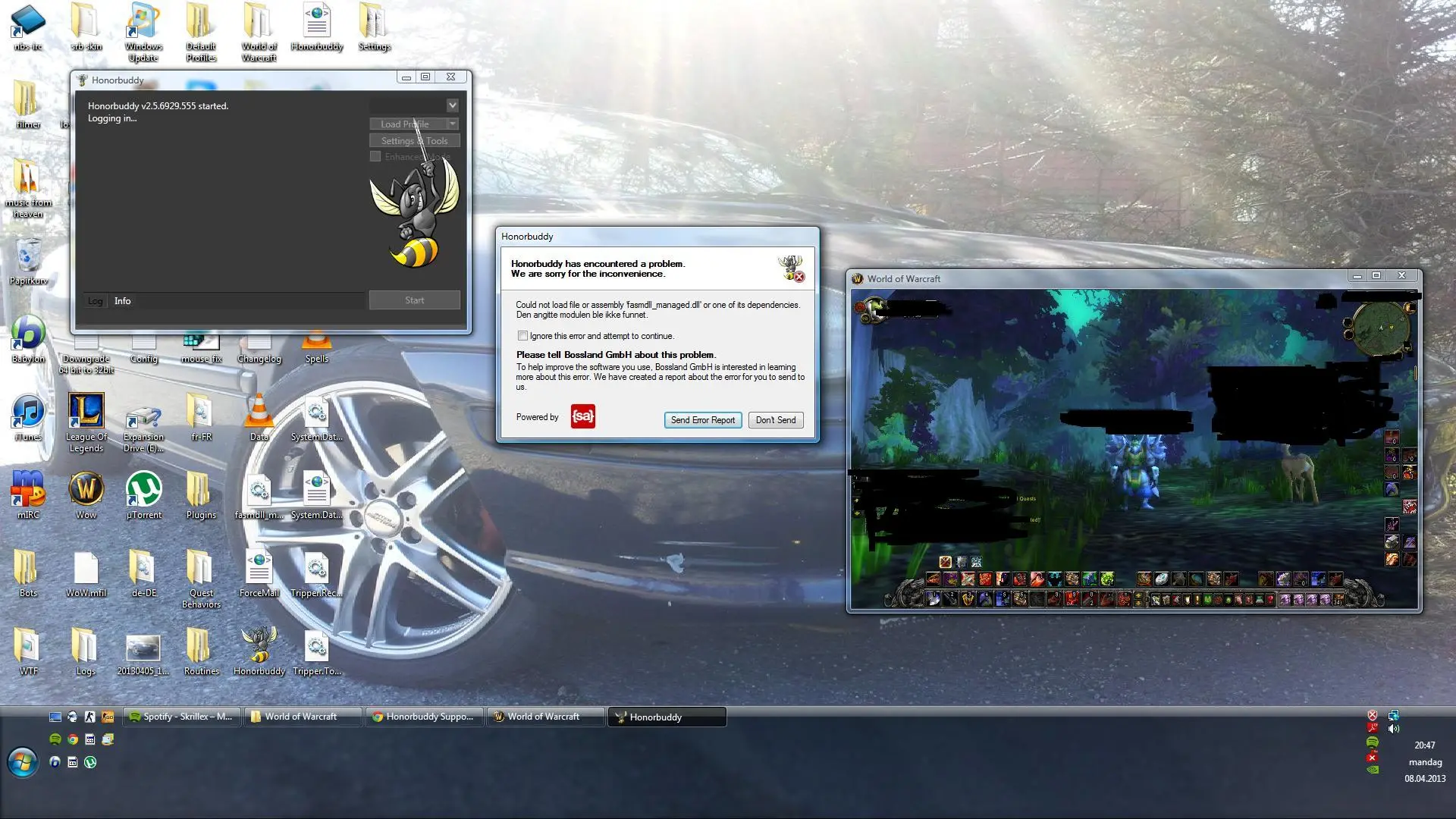Select the Honorbuddy taskbar button
This screenshot has width=1456, height=819.
[667, 717]
